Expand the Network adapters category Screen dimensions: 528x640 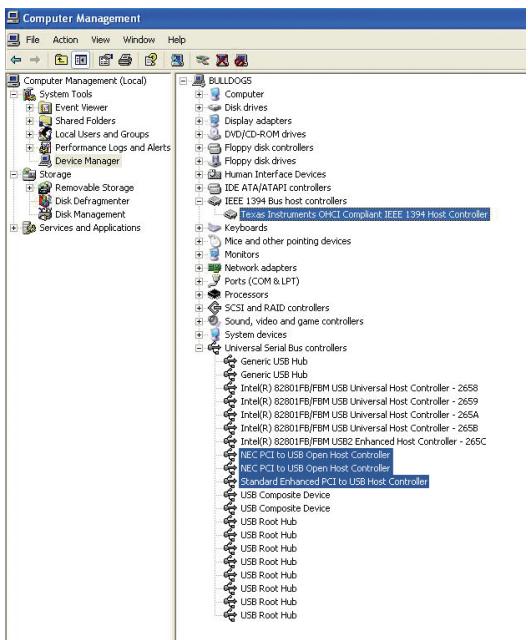click(199, 268)
